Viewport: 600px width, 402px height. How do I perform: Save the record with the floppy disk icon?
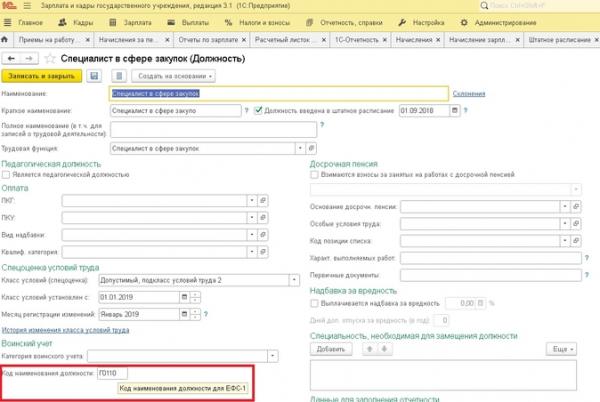click(94, 76)
